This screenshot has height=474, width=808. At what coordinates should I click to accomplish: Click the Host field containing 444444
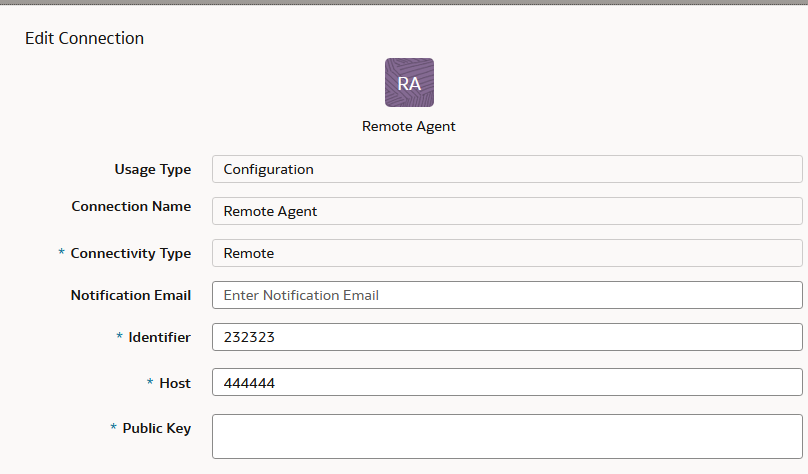(507, 382)
